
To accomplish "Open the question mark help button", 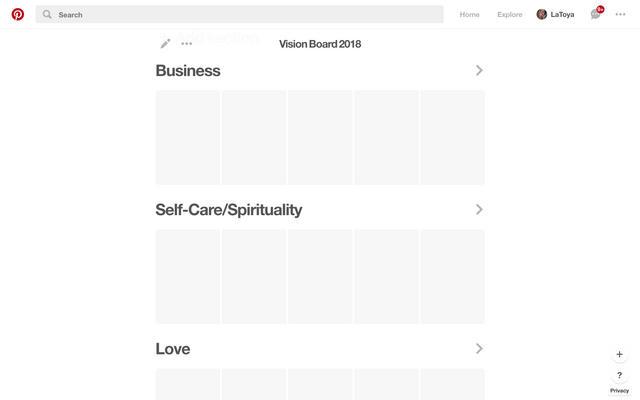I will (619, 375).
